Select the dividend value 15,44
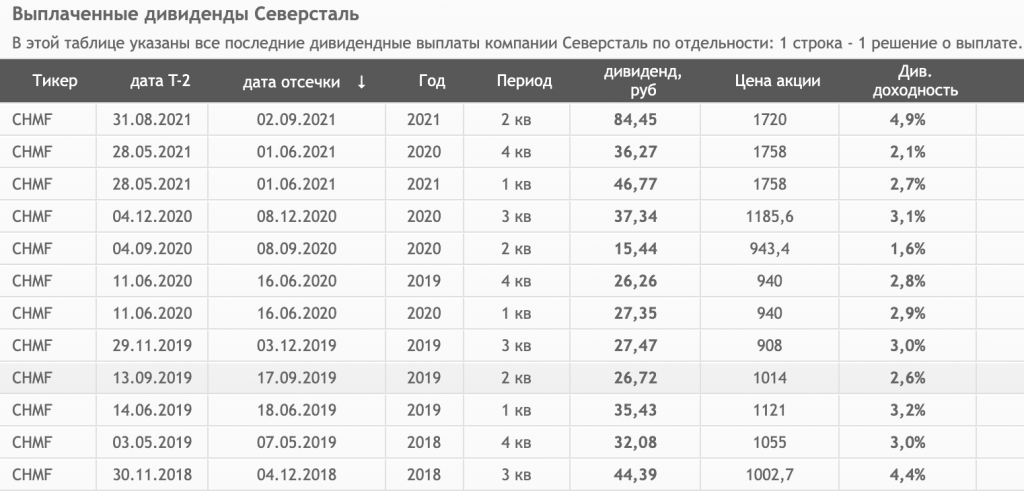1024x491 pixels. pyautogui.click(x=635, y=249)
